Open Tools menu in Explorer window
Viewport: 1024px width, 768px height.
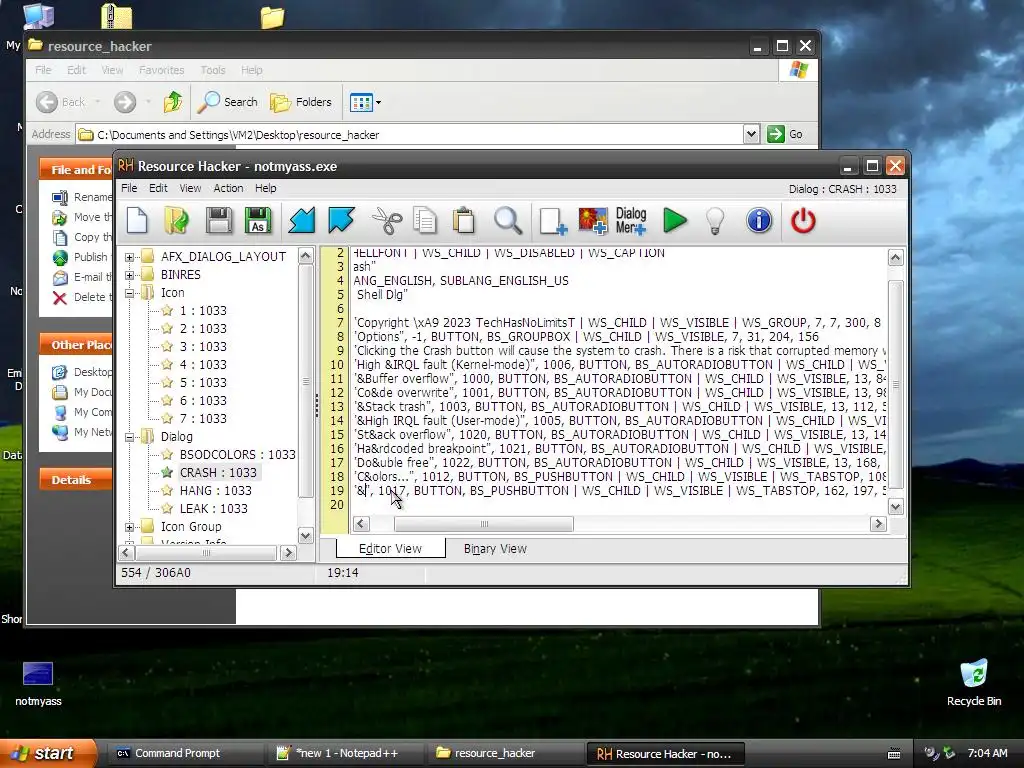click(213, 70)
